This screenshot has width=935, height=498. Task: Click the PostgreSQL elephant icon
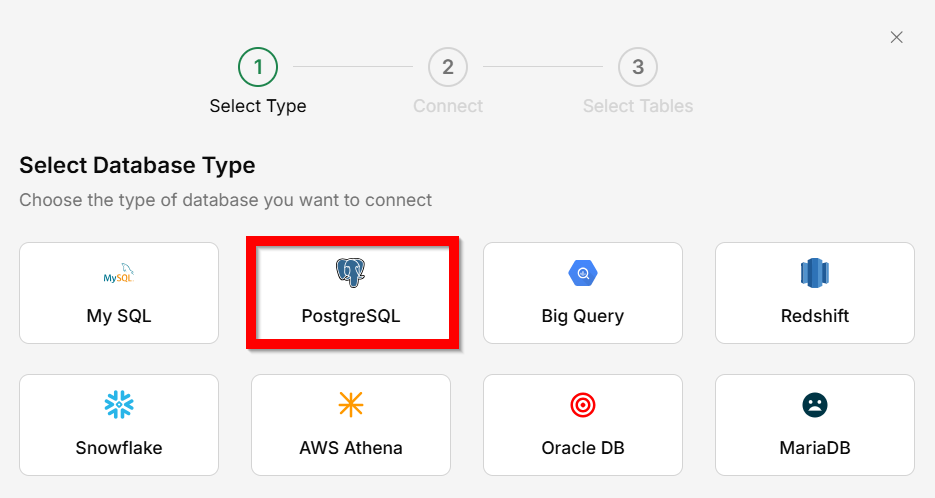click(x=350, y=272)
